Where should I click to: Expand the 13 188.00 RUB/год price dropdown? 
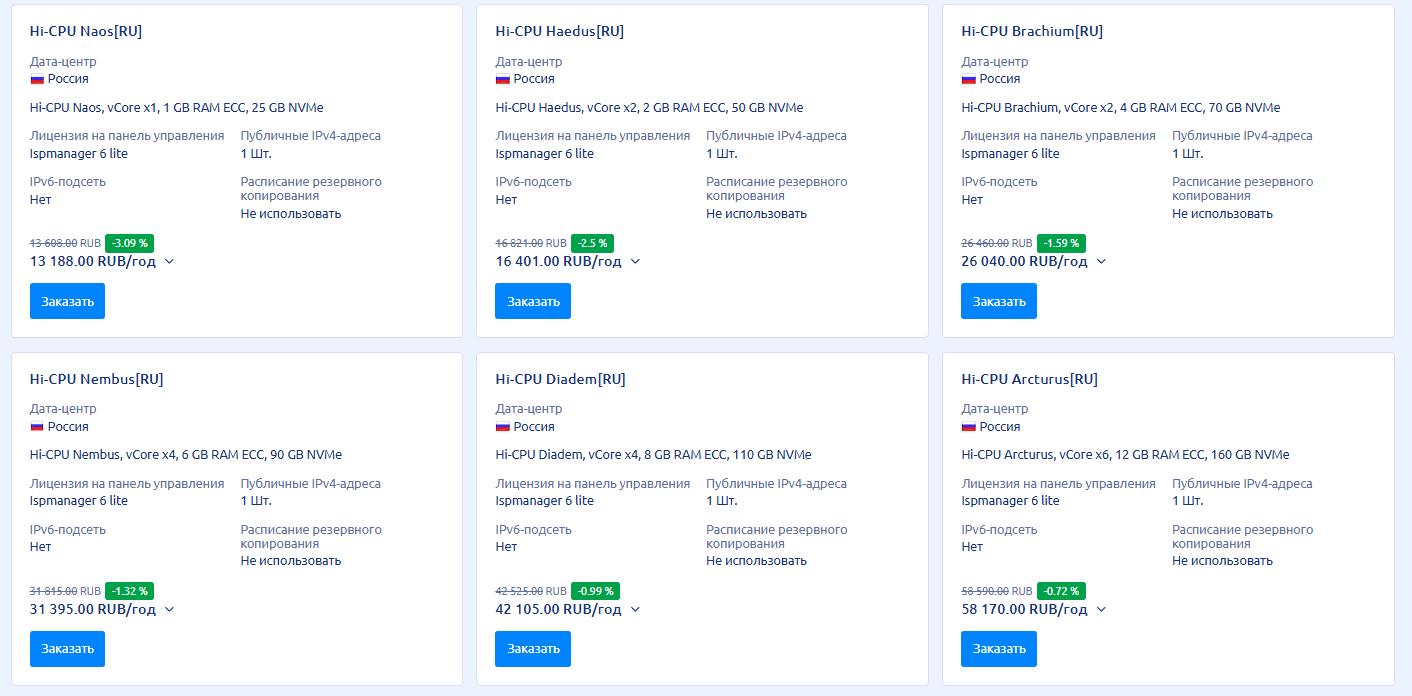click(169, 262)
